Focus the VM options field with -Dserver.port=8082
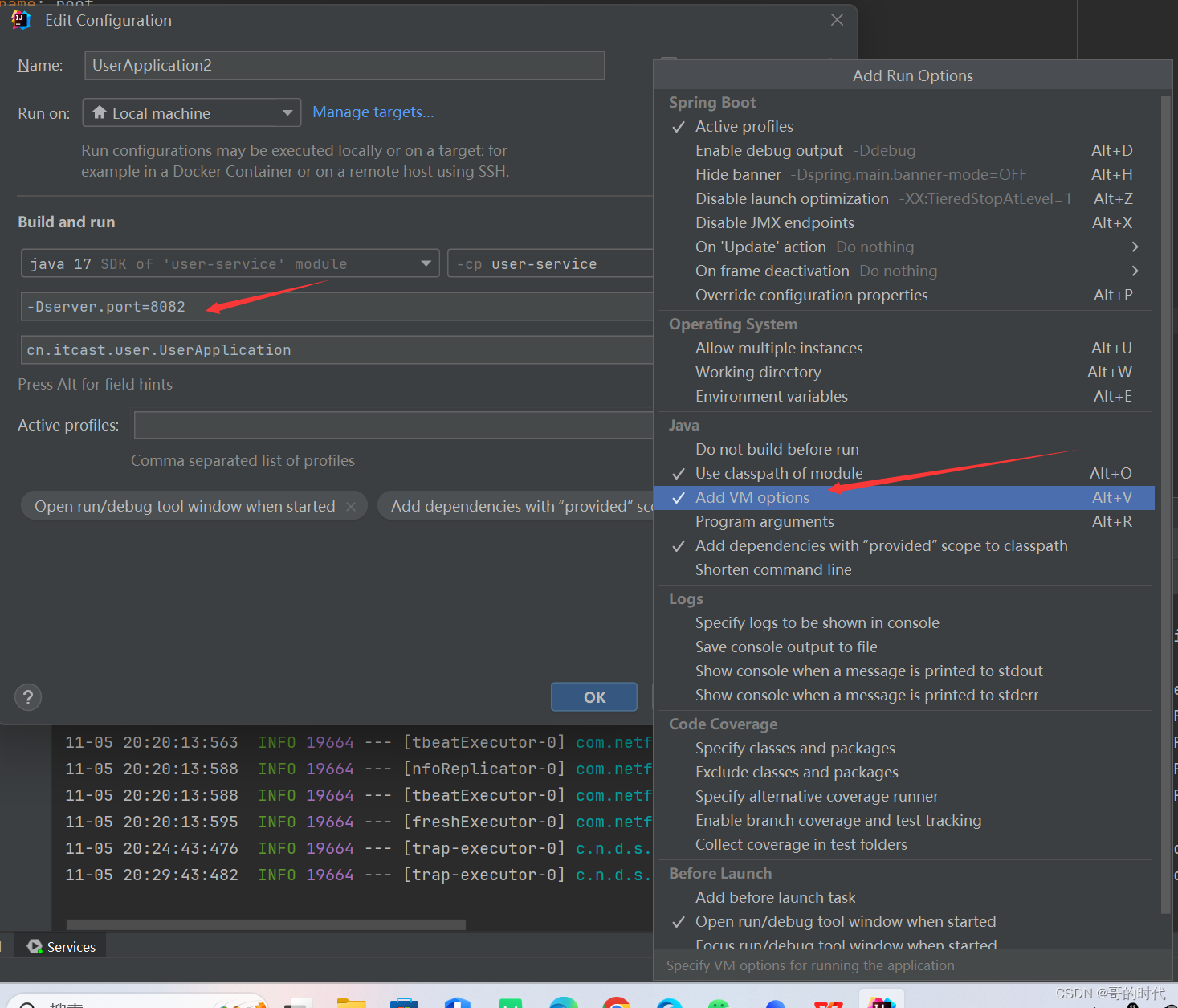This screenshot has height=1008, width=1178. (337, 306)
